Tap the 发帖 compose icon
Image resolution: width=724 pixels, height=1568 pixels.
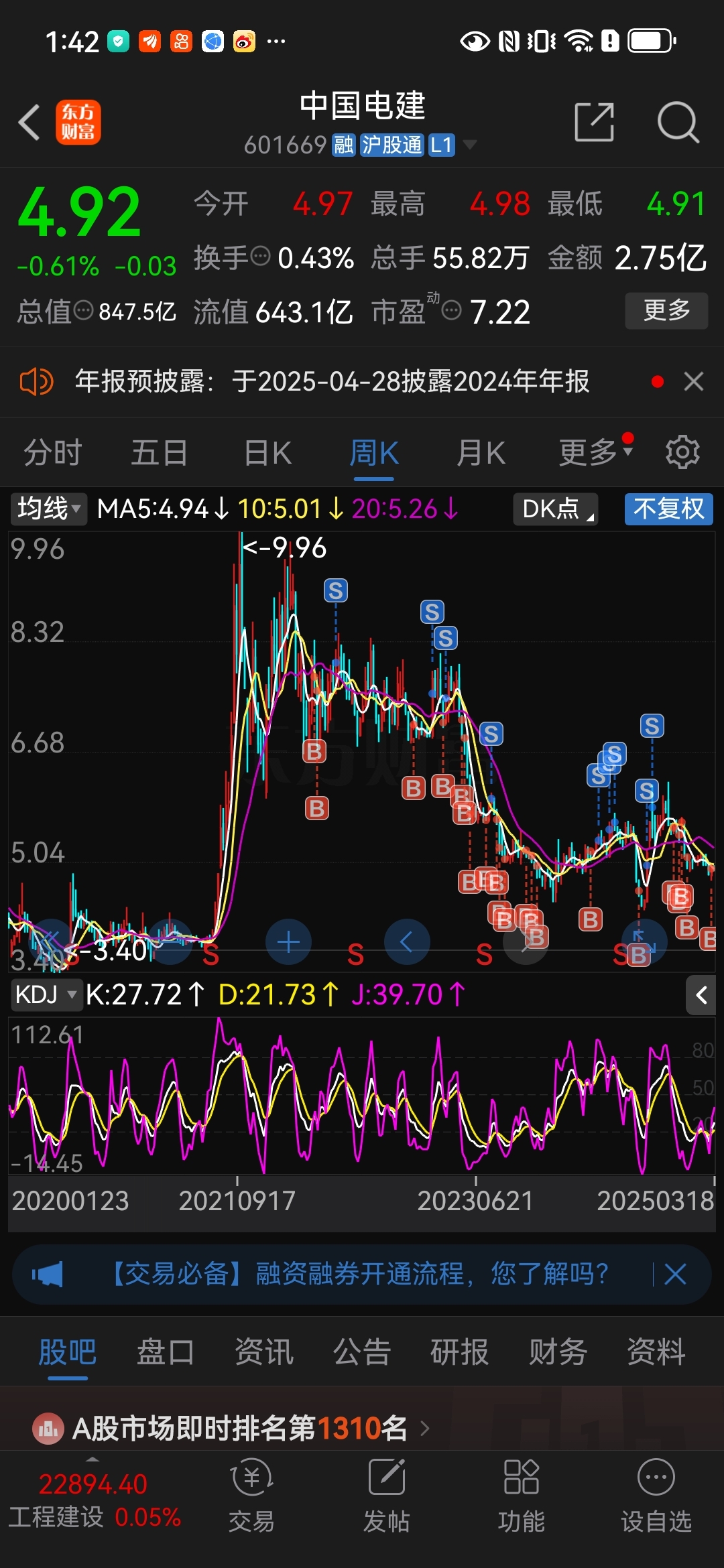click(x=387, y=1478)
